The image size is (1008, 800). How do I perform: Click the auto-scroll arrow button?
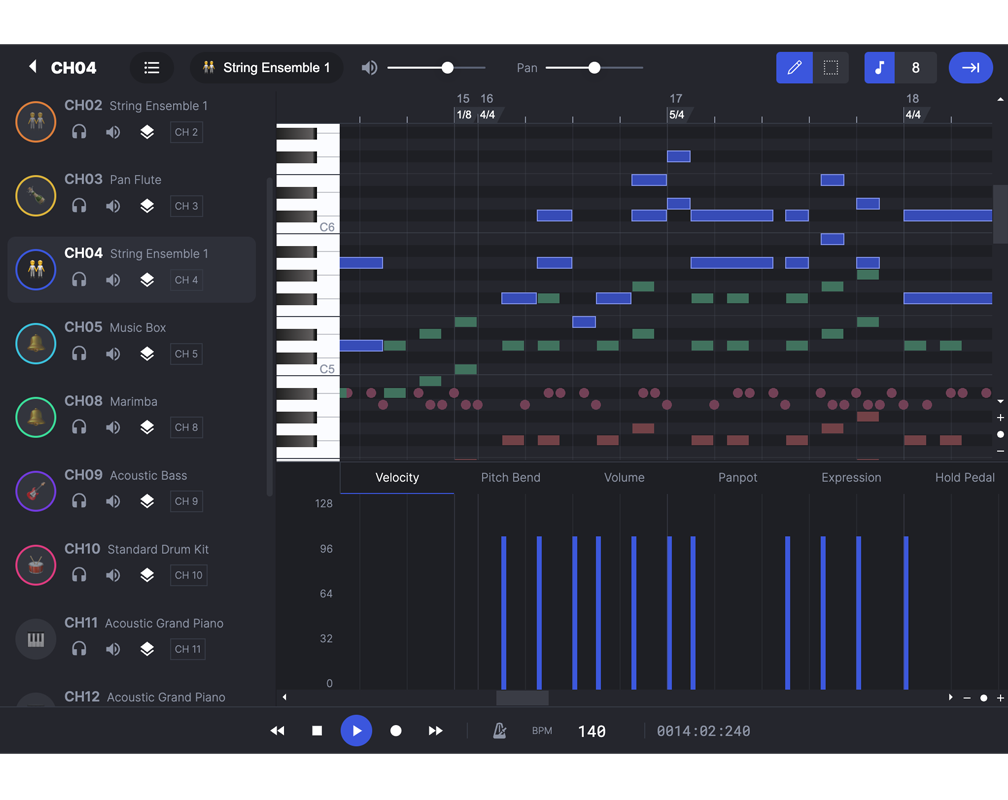pos(970,68)
